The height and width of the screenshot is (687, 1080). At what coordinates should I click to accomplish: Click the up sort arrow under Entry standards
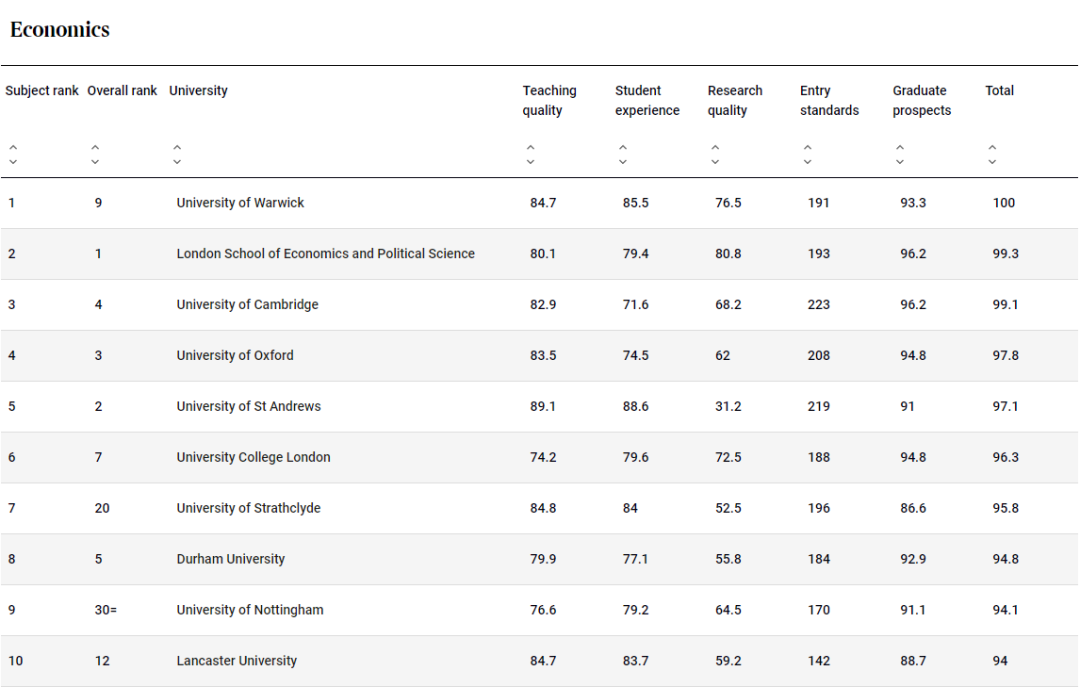click(808, 148)
